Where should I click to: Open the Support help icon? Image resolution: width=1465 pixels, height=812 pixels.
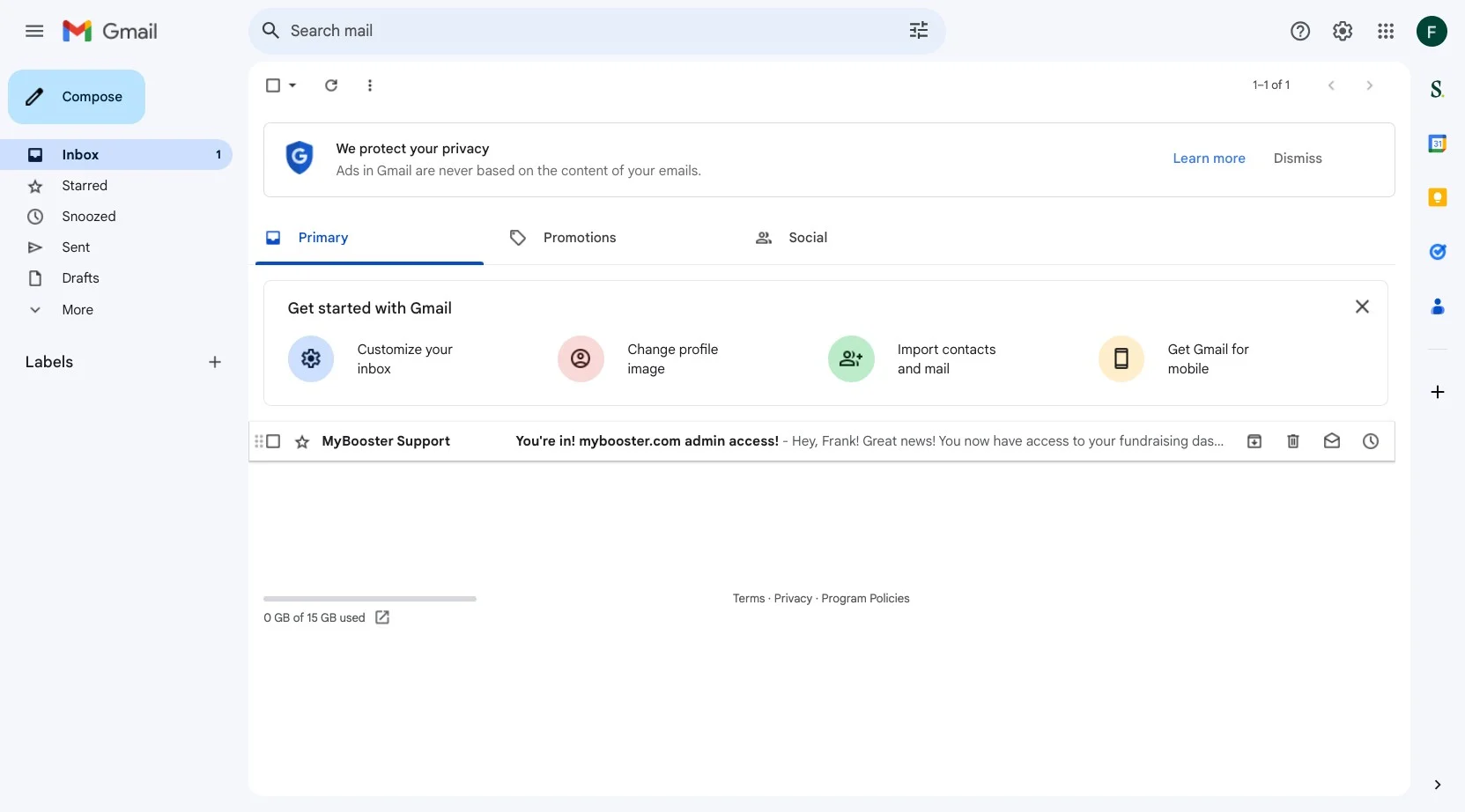[1300, 32]
